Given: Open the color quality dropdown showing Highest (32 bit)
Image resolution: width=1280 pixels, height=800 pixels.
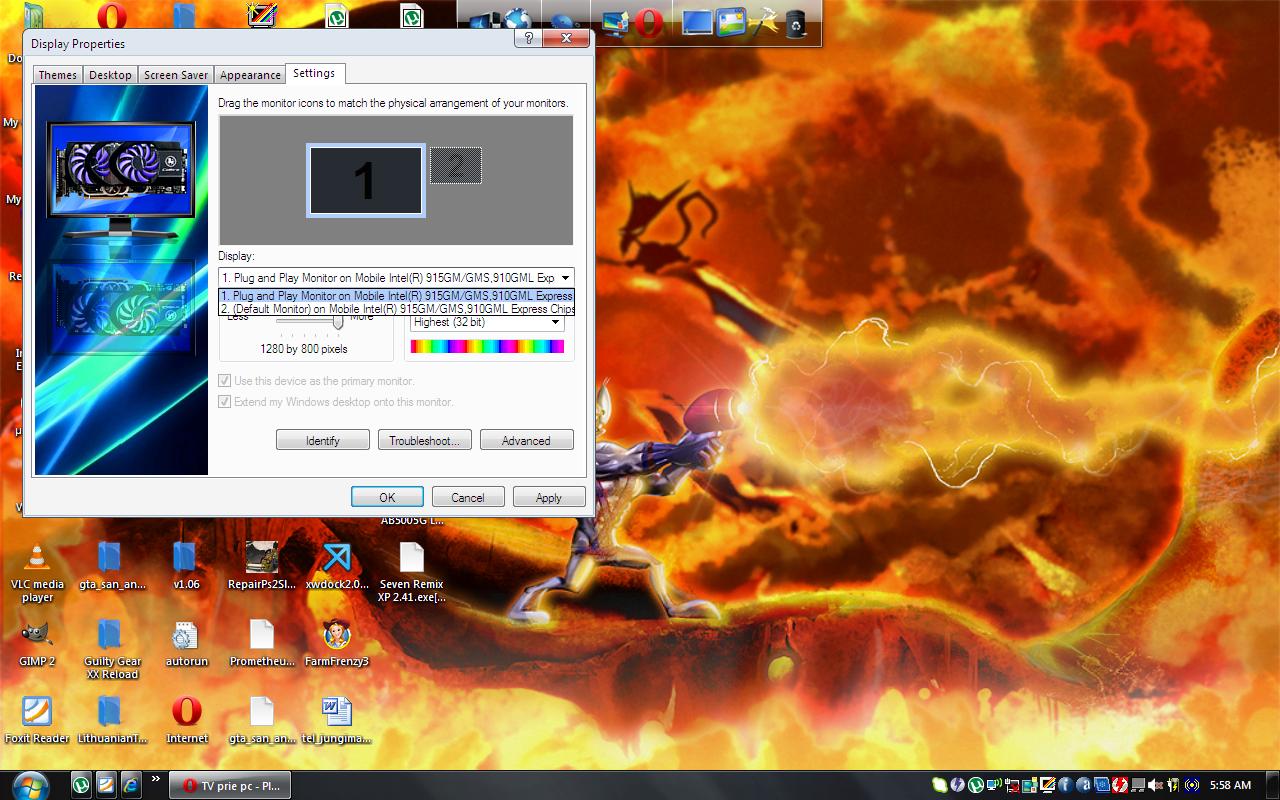Looking at the screenshot, I should click(487, 322).
